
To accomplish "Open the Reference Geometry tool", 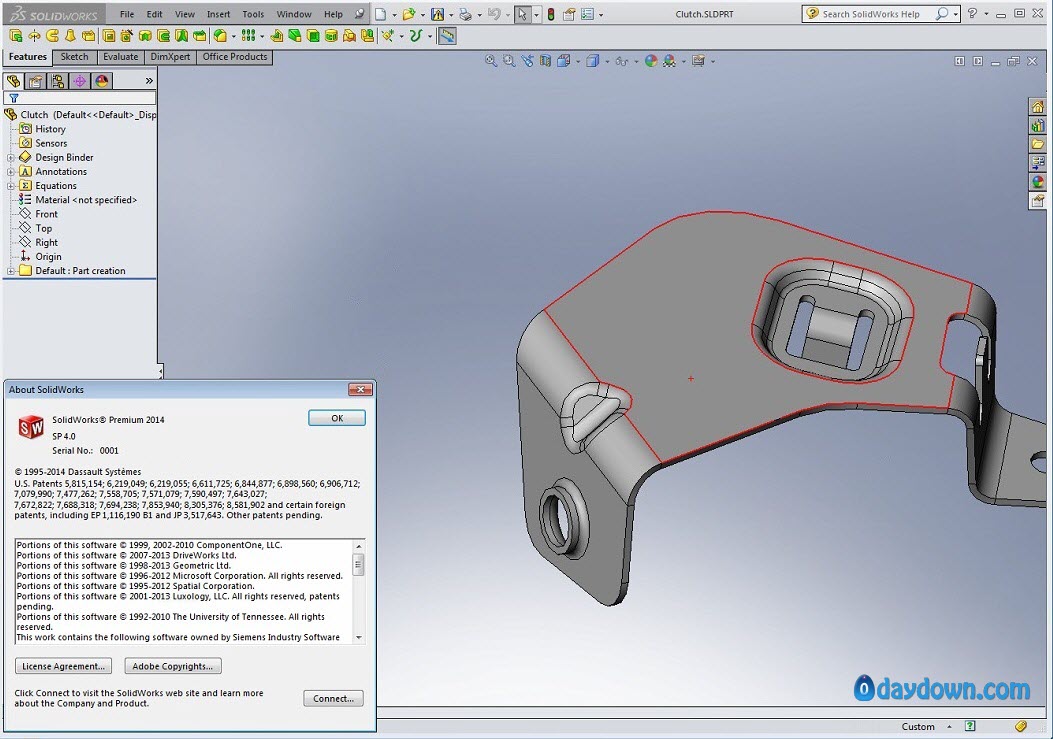I will (x=388, y=36).
